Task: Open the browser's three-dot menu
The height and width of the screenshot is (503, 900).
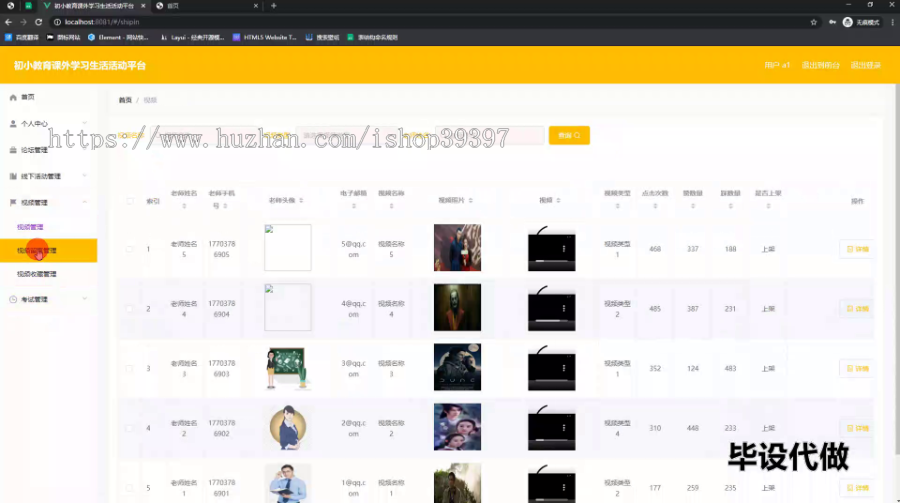Action: click(893, 22)
